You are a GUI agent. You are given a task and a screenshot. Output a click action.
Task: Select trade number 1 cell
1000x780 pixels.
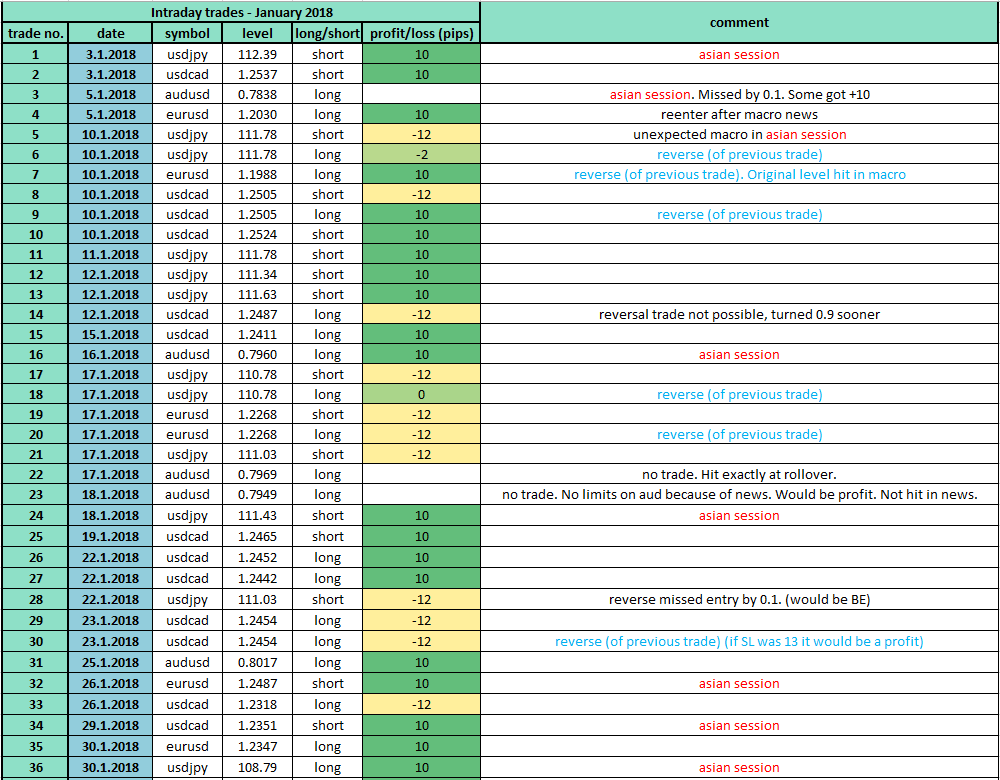(35, 54)
